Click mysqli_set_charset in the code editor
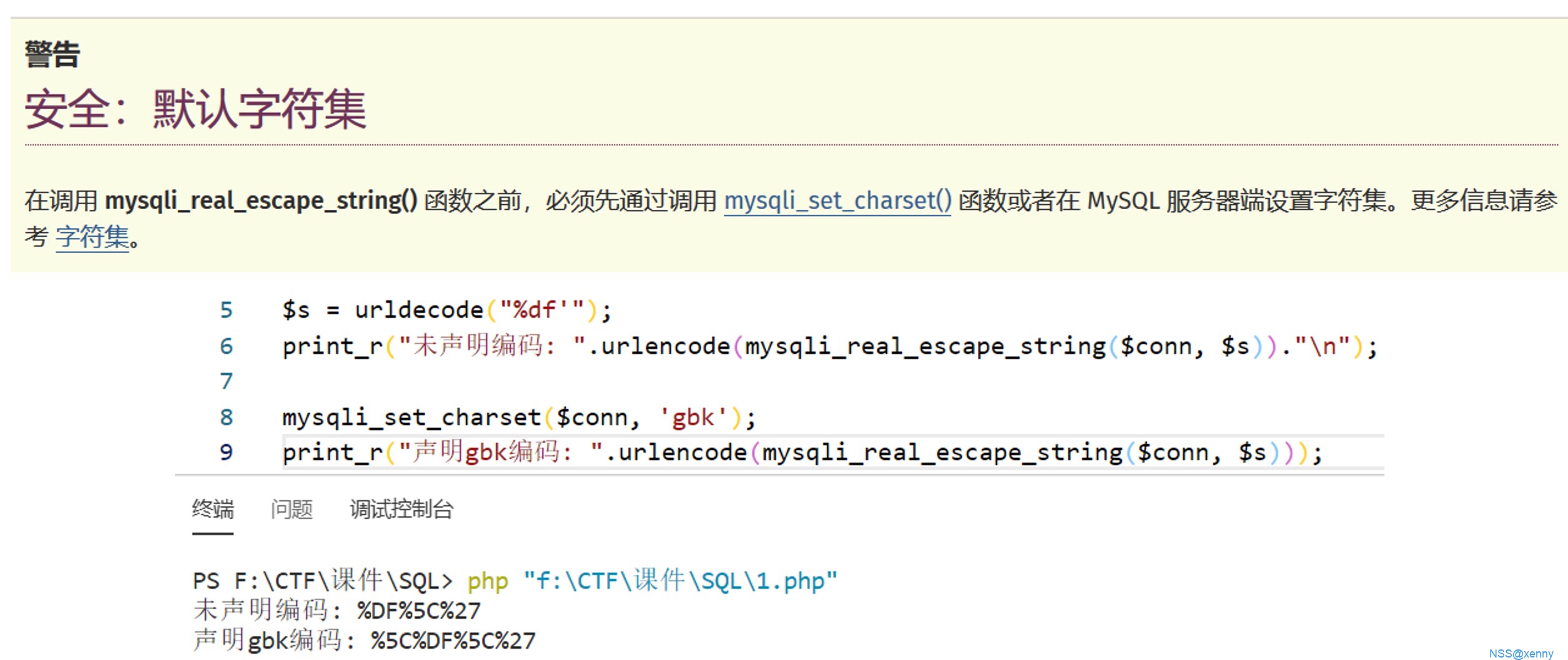This screenshot has height=660, width=1568. click(x=411, y=417)
